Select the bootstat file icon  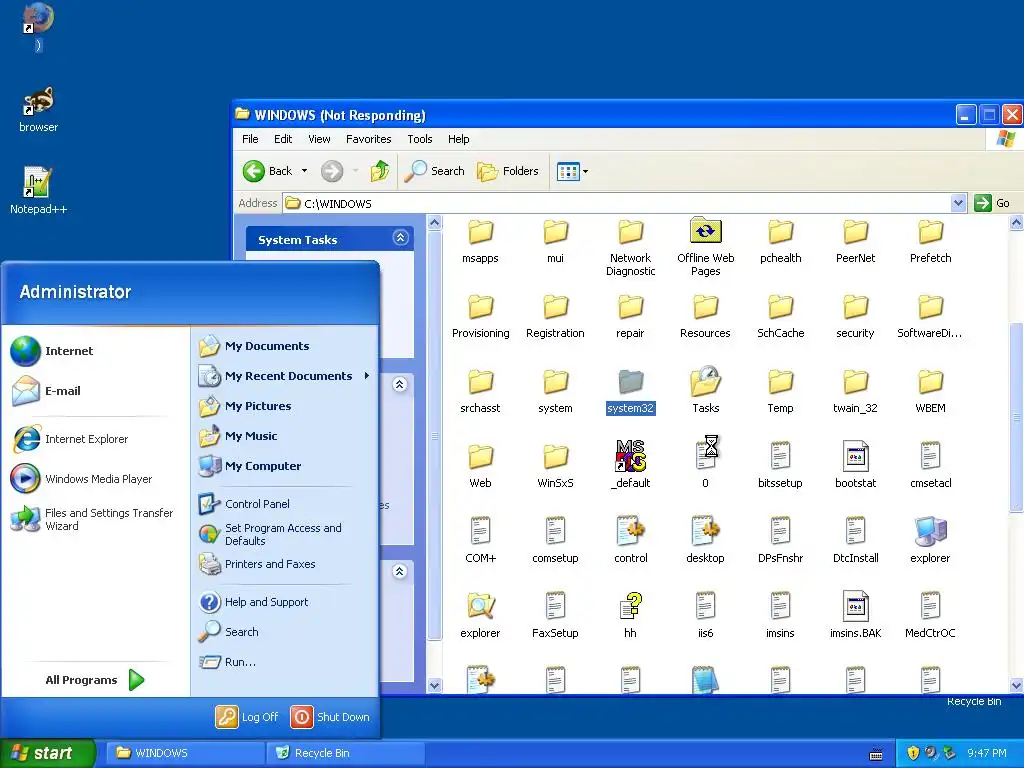click(x=856, y=456)
